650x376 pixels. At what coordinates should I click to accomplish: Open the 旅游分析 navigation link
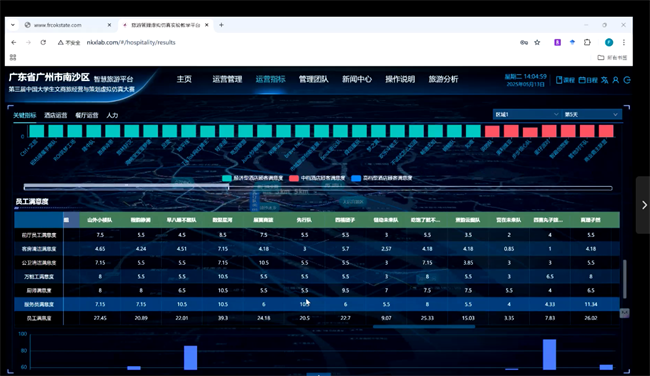[443, 79]
